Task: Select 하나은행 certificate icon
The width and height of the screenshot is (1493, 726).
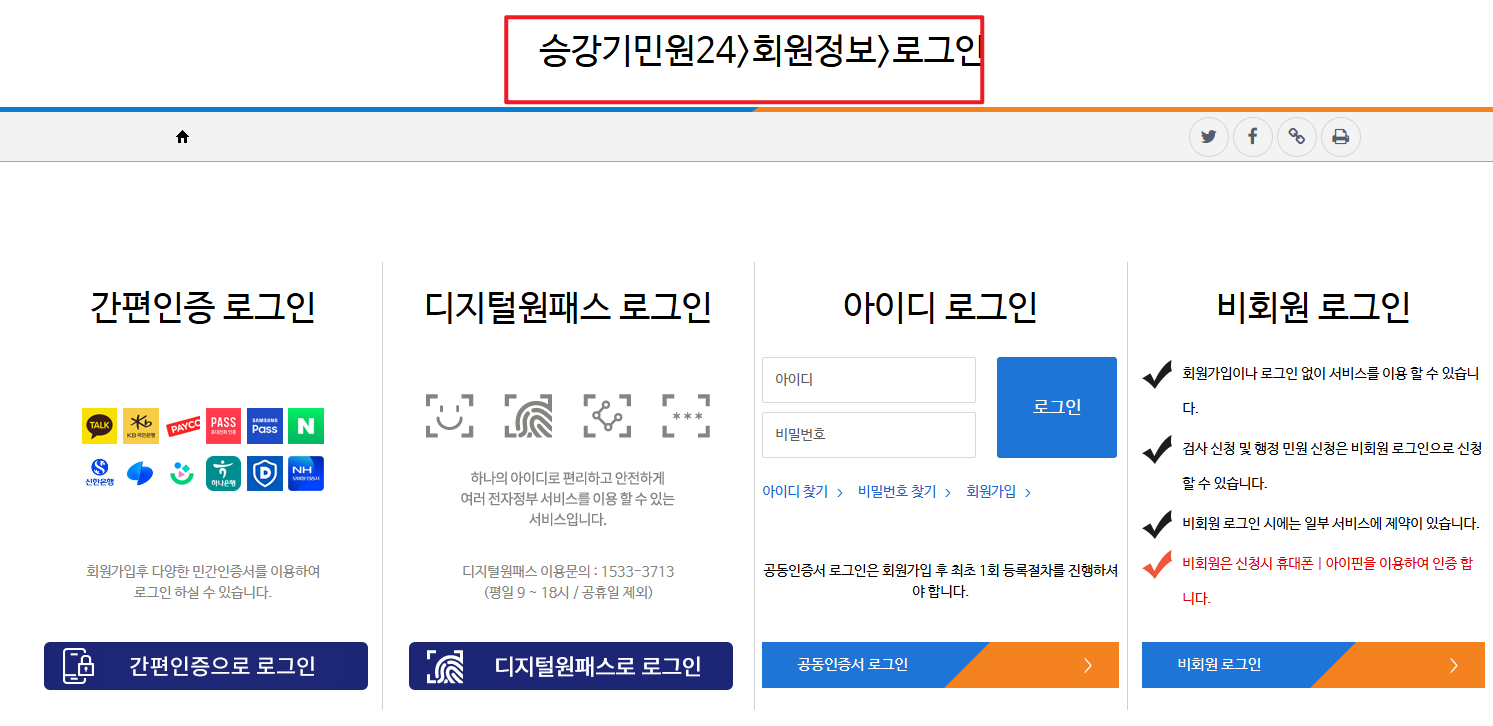Action: [223, 473]
